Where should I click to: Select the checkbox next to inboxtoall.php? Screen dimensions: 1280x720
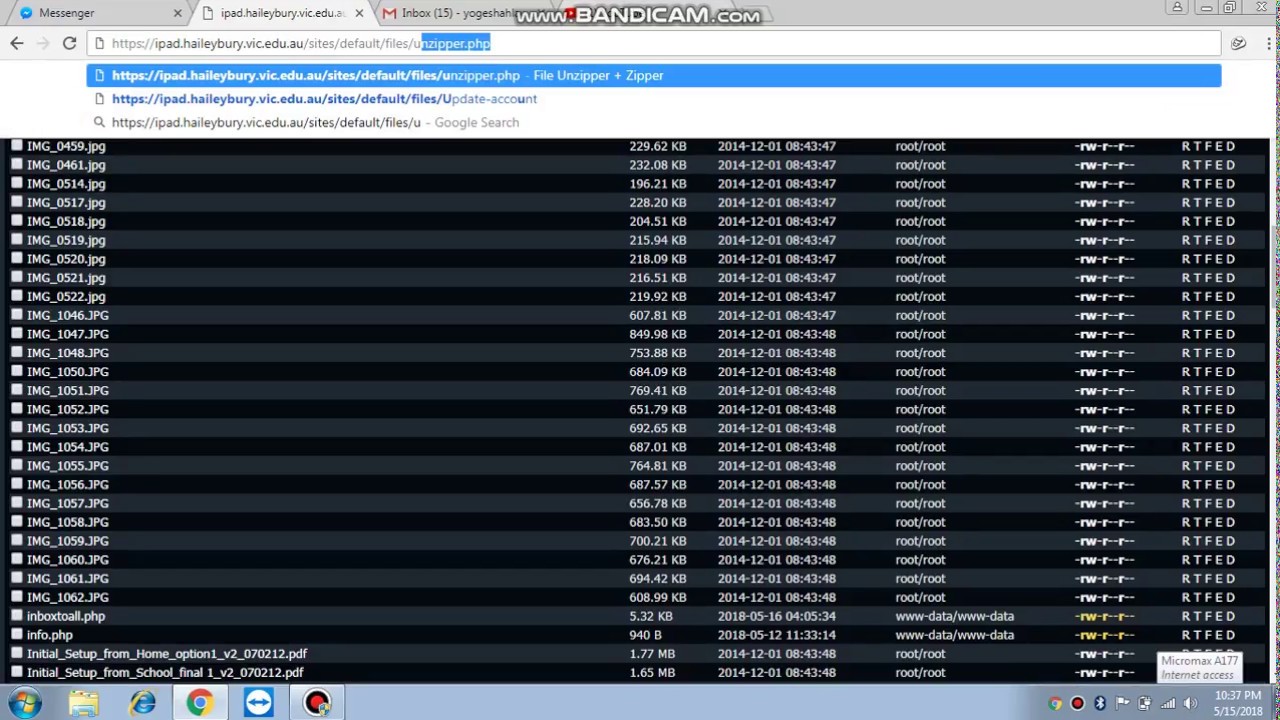click(17, 616)
